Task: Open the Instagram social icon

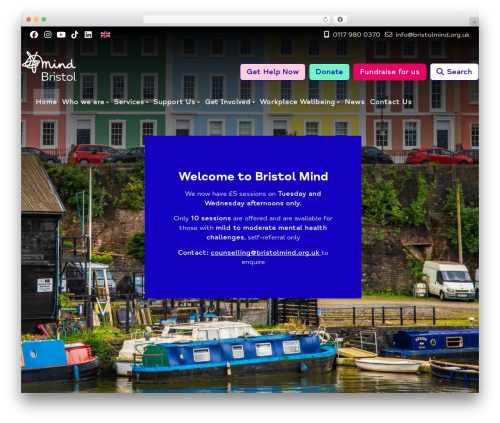Action: (48, 35)
